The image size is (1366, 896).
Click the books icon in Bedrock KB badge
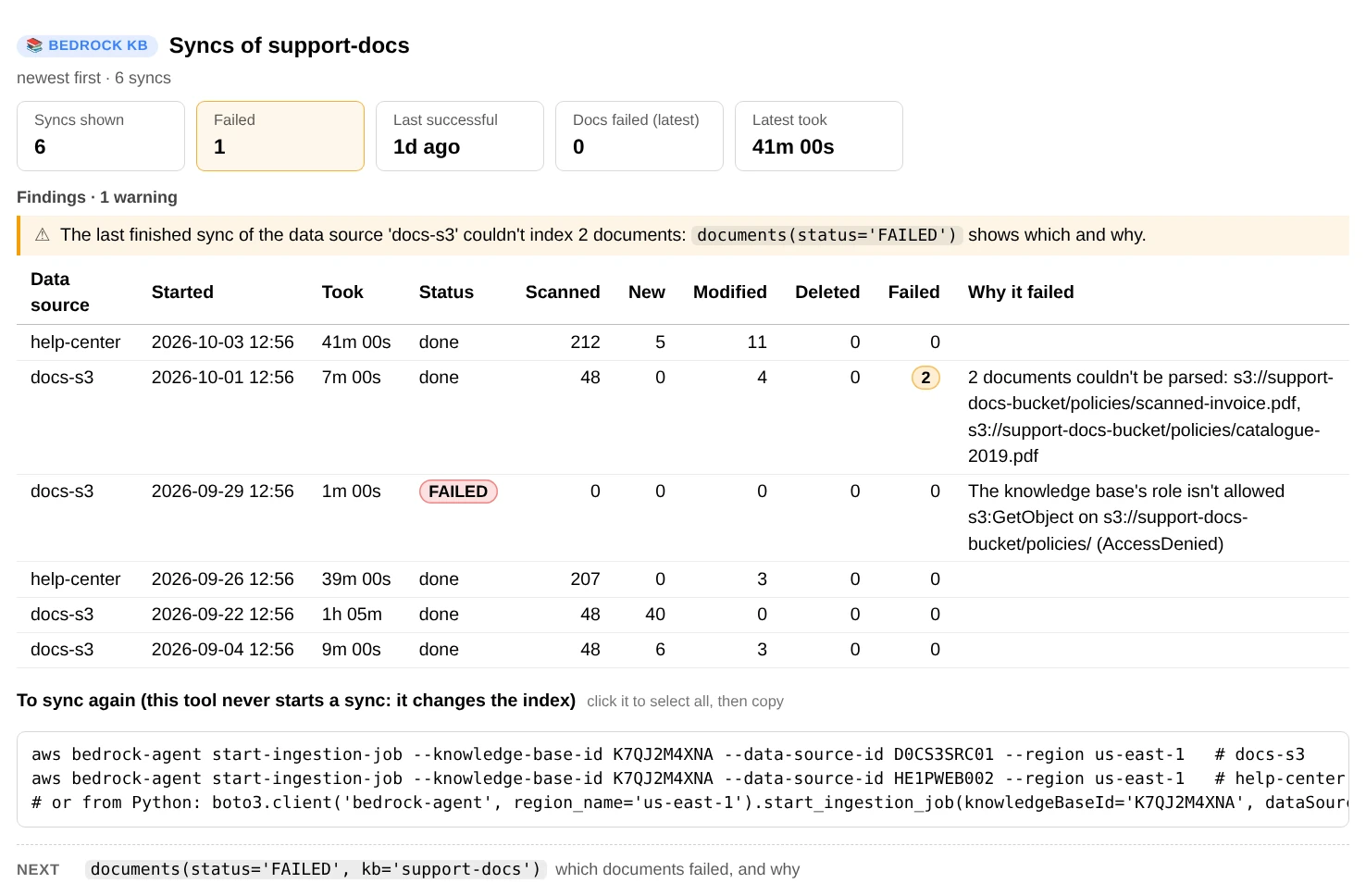pos(34,45)
